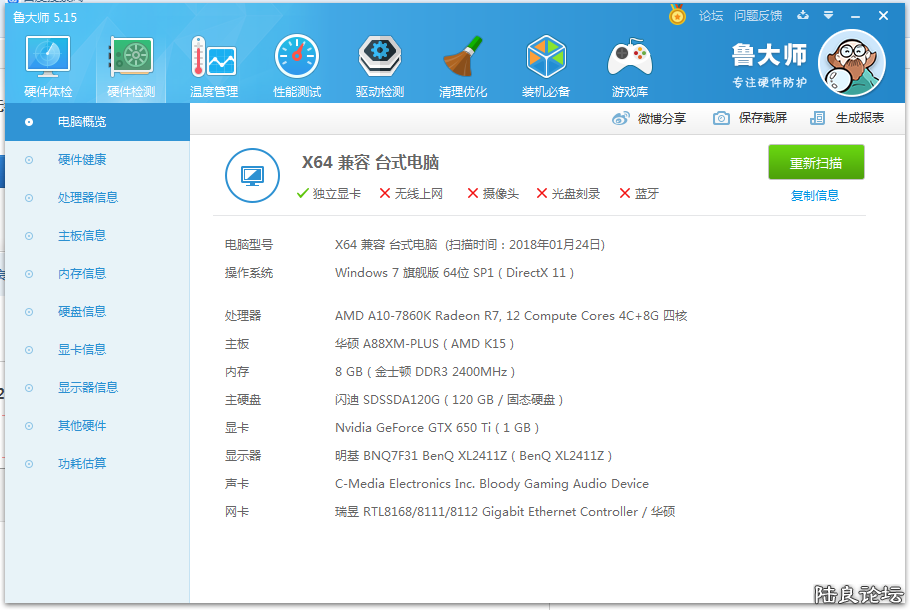Expand the main menu dropdown arrow
The width and height of the screenshot is (910, 610).
829,15
